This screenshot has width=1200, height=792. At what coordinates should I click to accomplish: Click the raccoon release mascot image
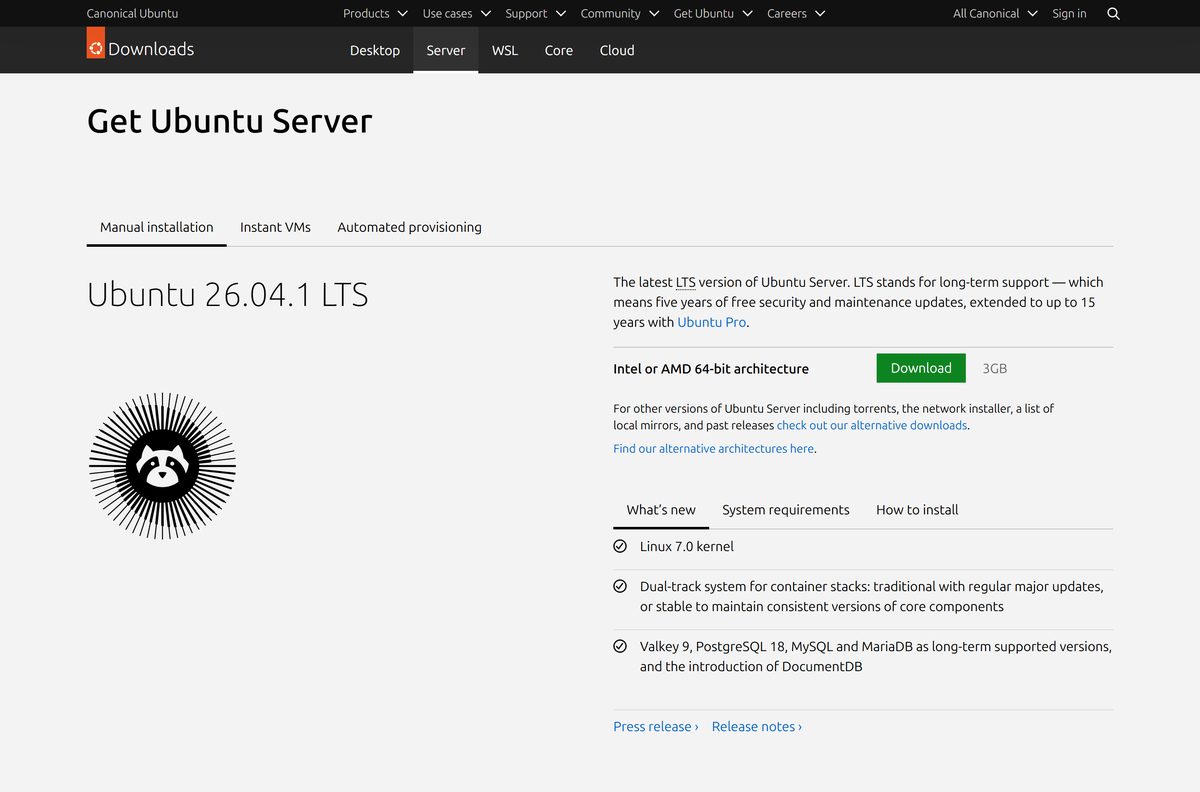pos(163,466)
